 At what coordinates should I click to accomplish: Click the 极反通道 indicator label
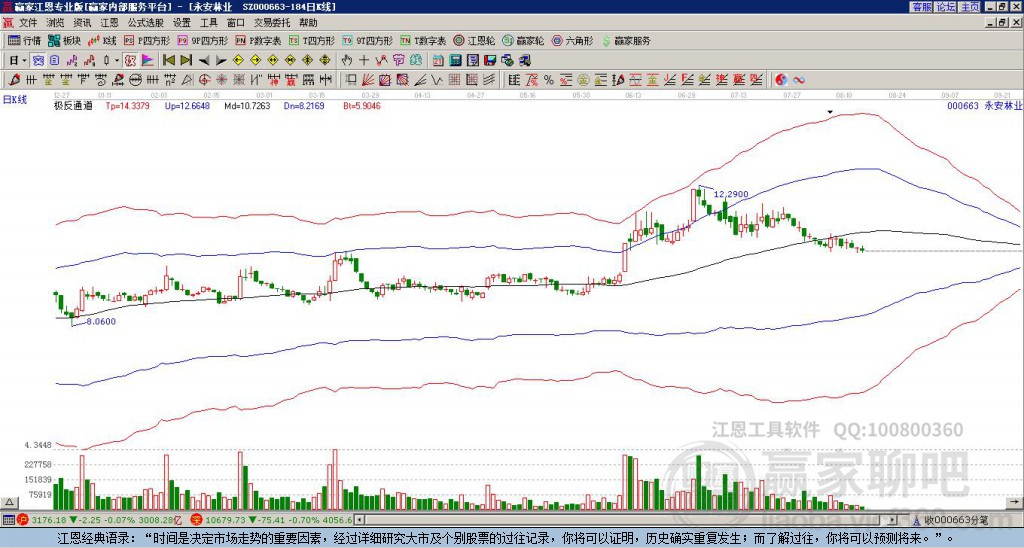(73, 106)
